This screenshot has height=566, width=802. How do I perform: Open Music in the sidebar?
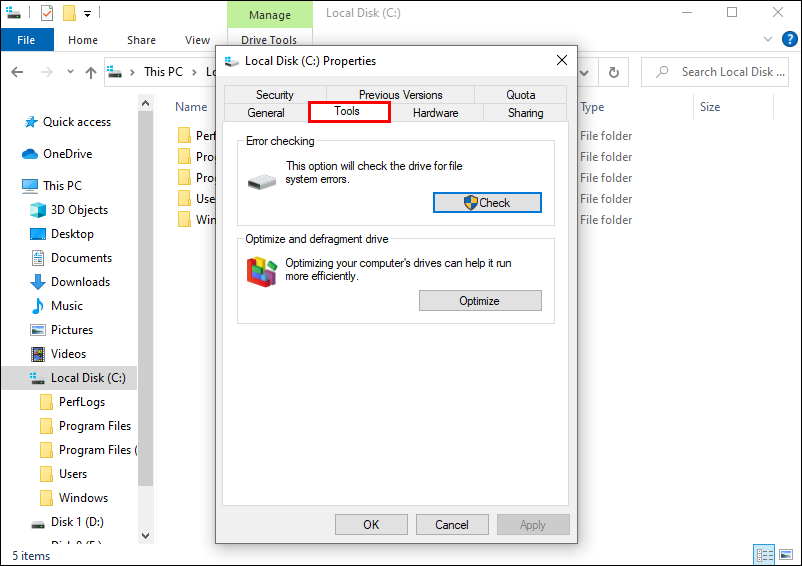click(x=66, y=306)
